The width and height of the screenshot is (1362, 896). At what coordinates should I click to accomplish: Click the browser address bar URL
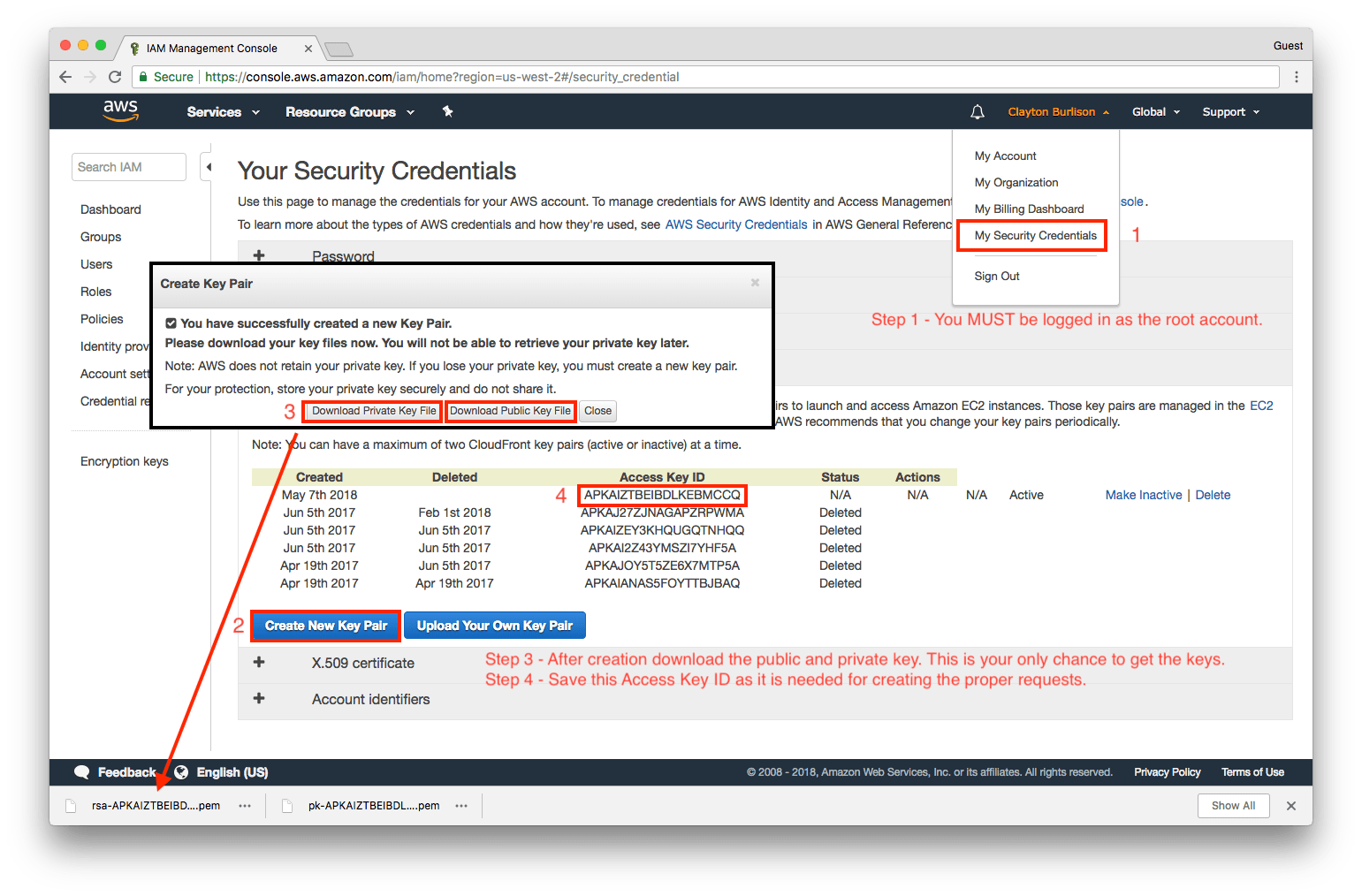442,77
